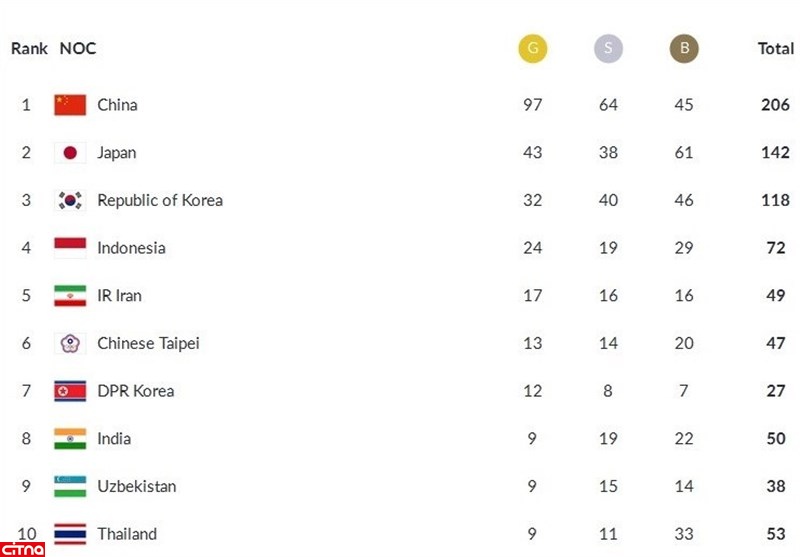Screen dimensions: 800x557
Task: Sort by the gold medal column header
Action: pos(533,49)
